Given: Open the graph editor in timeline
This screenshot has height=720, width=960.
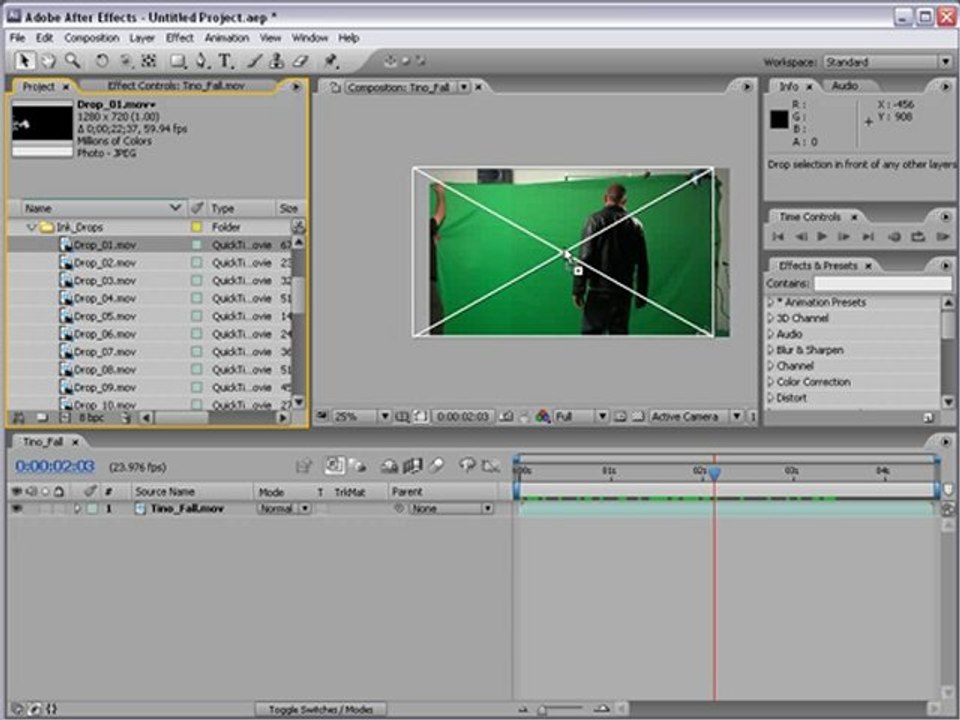Looking at the screenshot, I should (491, 467).
